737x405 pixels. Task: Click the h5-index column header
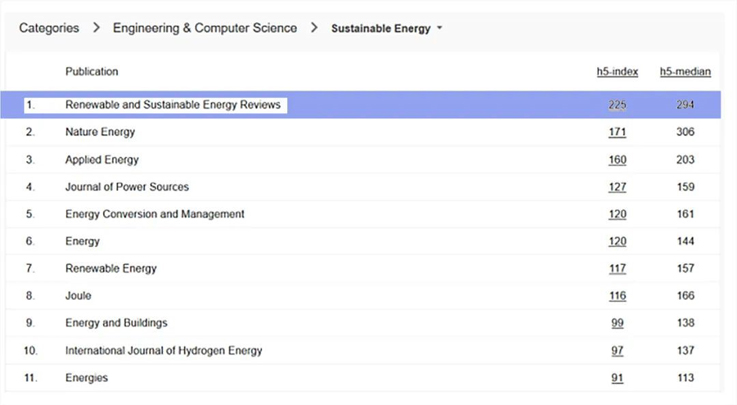coord(616,72)
